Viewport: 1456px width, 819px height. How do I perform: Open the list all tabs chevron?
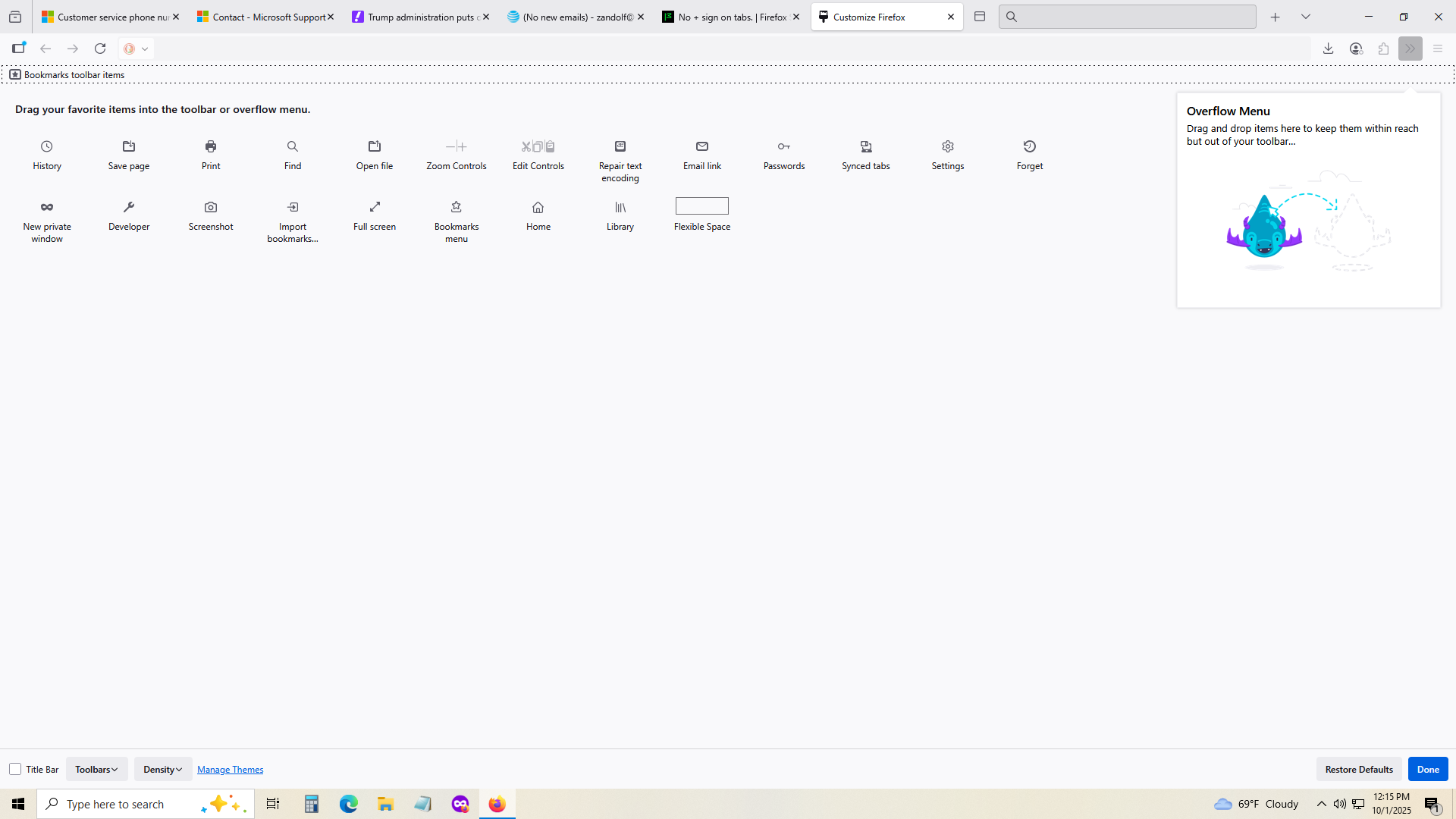click(x=1306, y=17)
